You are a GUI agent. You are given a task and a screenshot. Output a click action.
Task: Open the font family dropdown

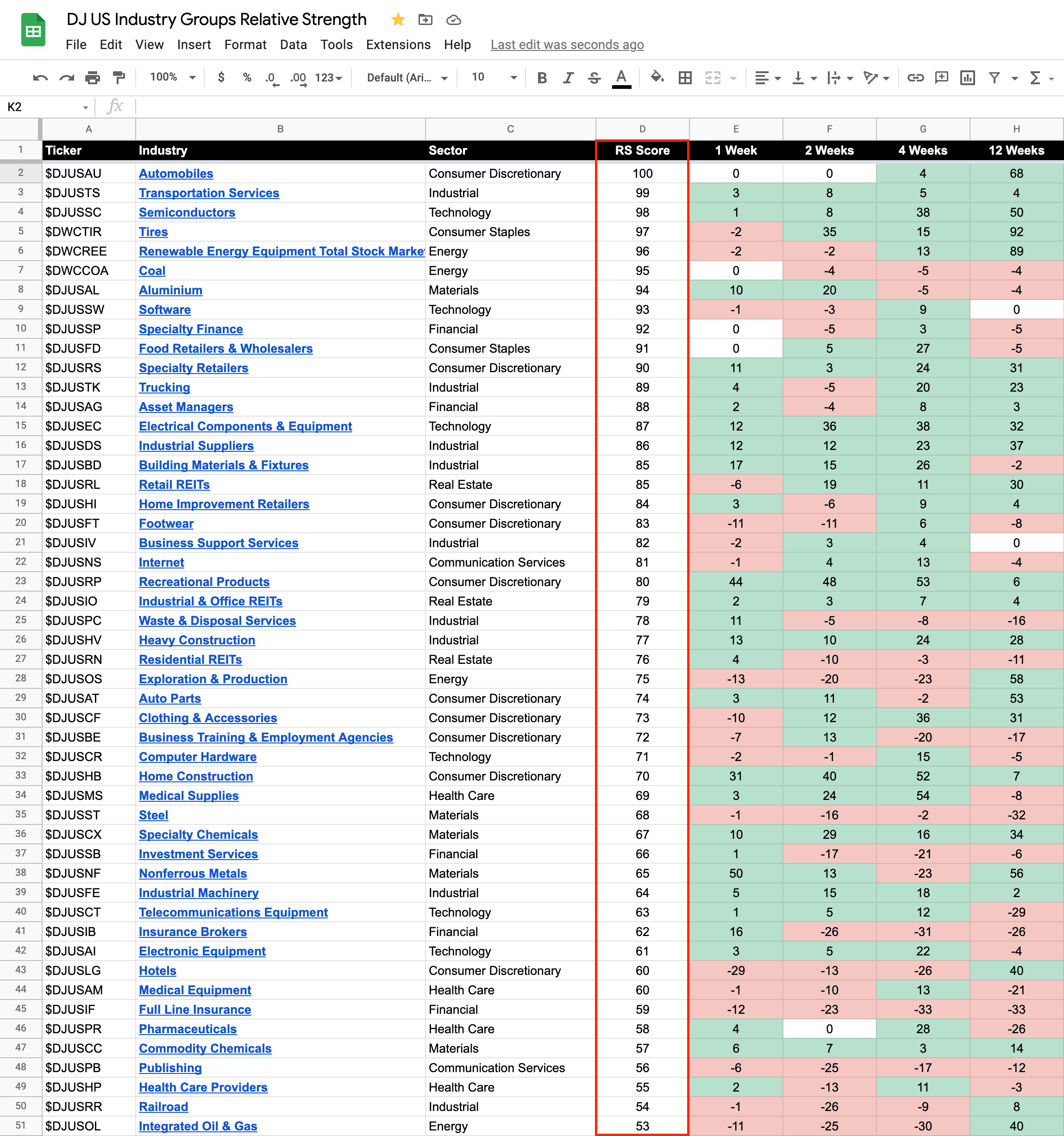click(406, 77)
